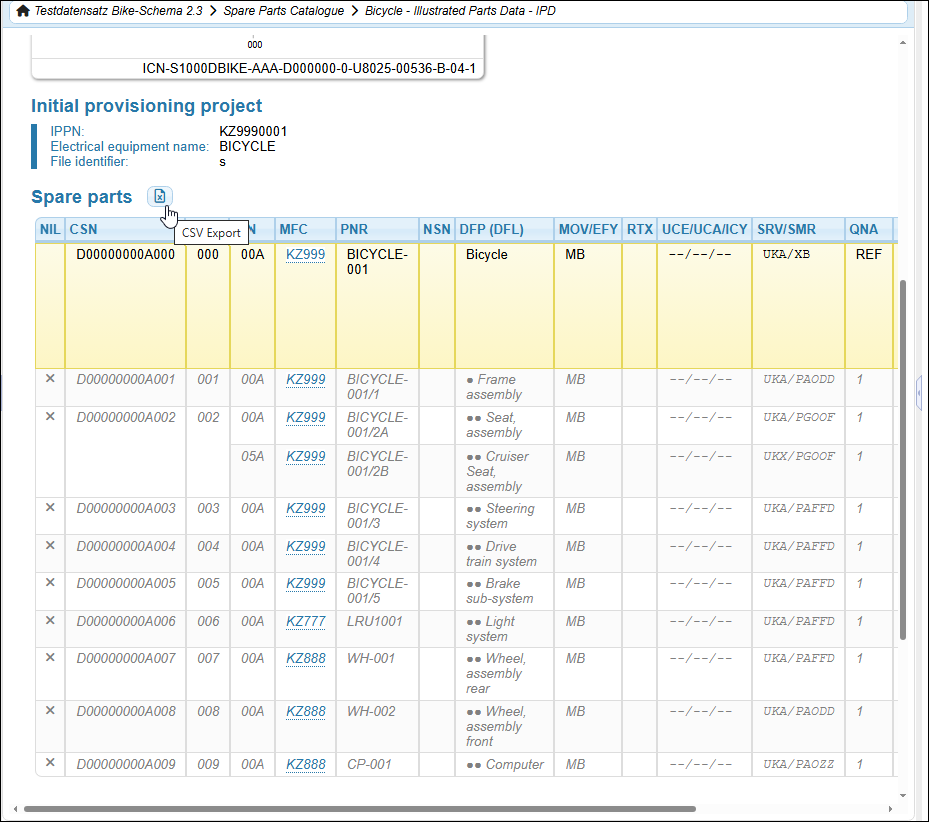Click the DFP (DFL) column header
The image size is (929, 822).
coord(504,229)
